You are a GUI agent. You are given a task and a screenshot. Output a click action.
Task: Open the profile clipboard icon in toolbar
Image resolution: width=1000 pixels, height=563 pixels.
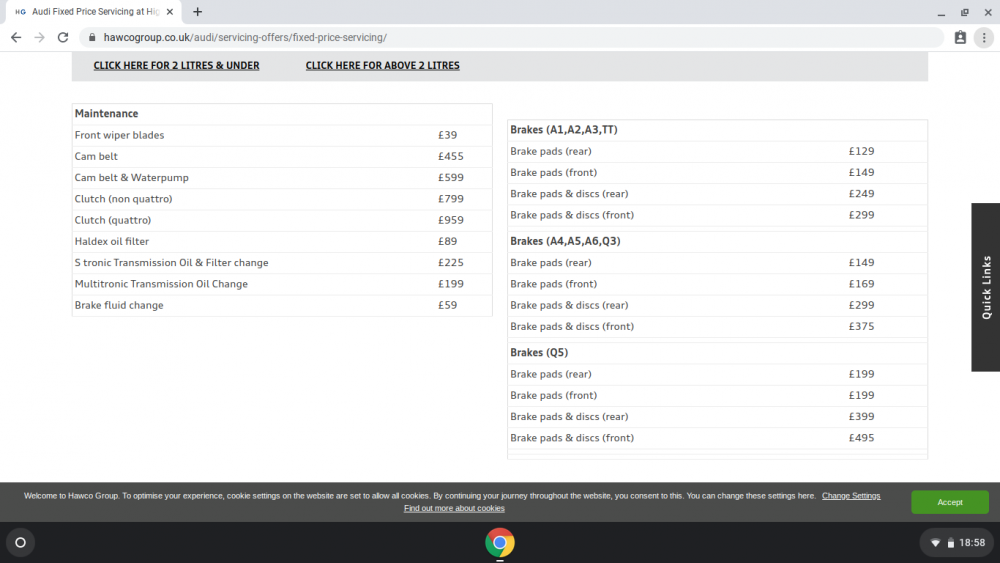(960, 38)
